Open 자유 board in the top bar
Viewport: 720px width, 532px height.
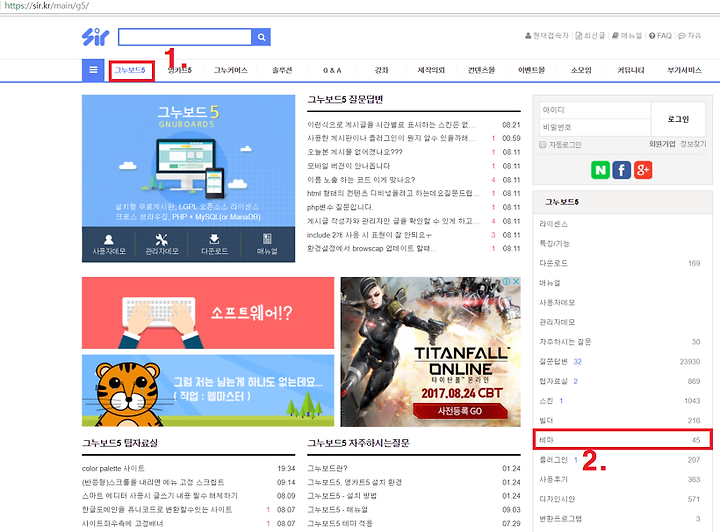click(x=690, y=35)
